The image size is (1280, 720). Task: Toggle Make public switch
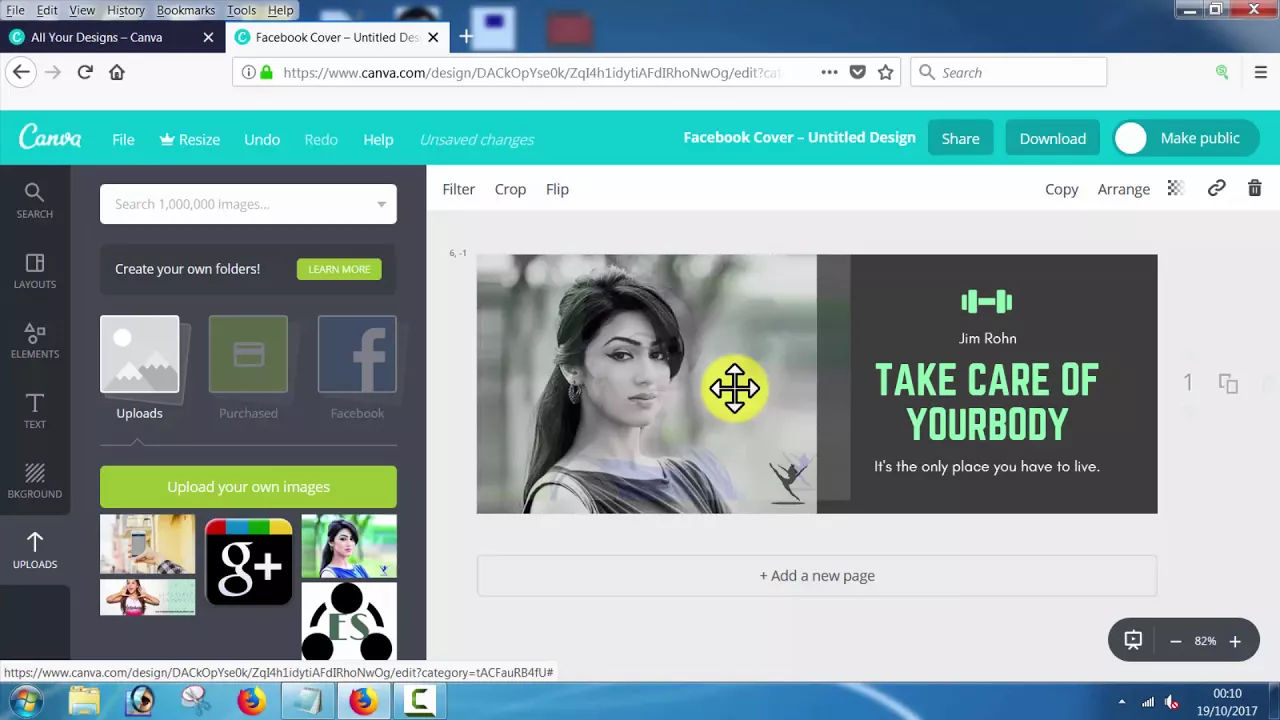coord(1186,138)
